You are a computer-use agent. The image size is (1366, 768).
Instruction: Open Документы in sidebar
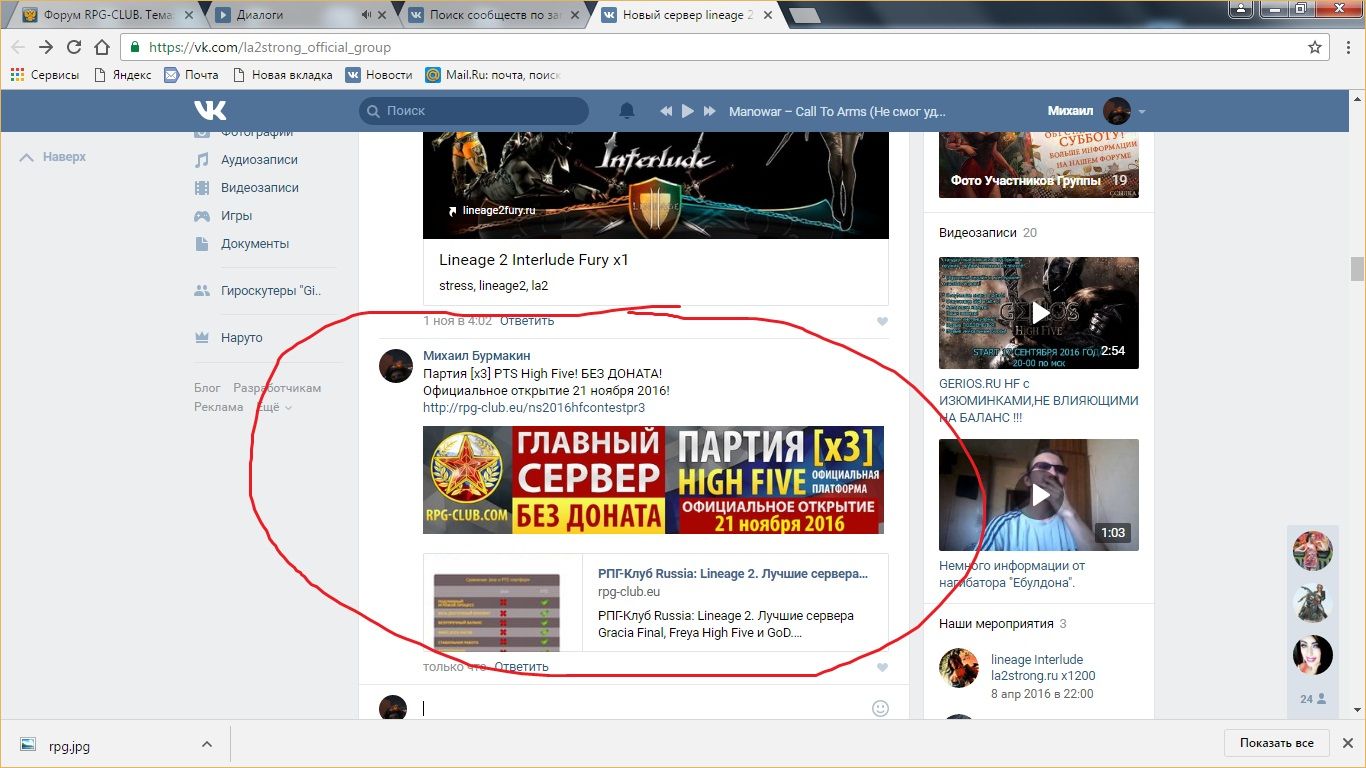[x=254, y=243]
